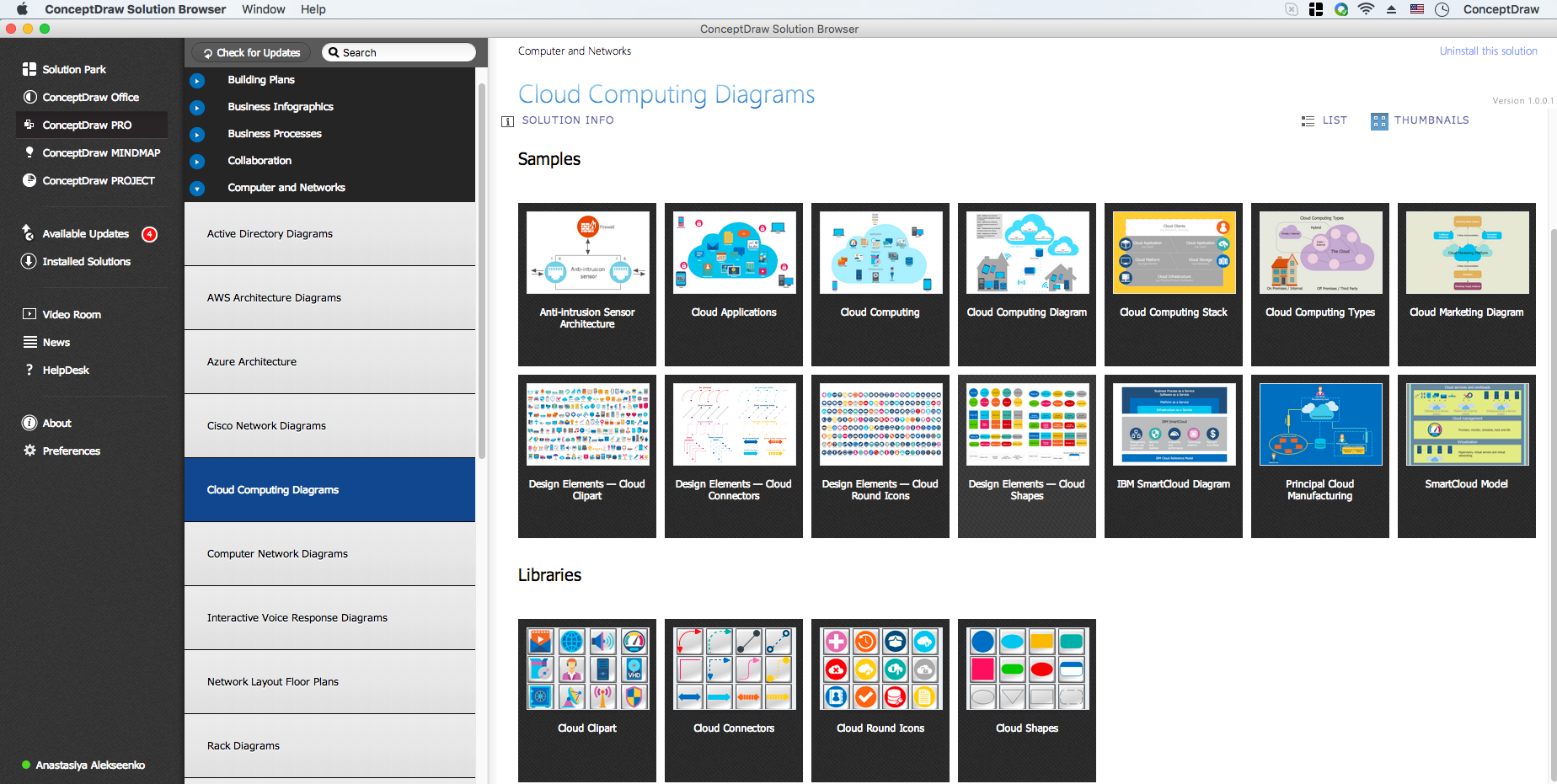
Task: Open Cloud Computing Types sample
Action: point(1320,285)
